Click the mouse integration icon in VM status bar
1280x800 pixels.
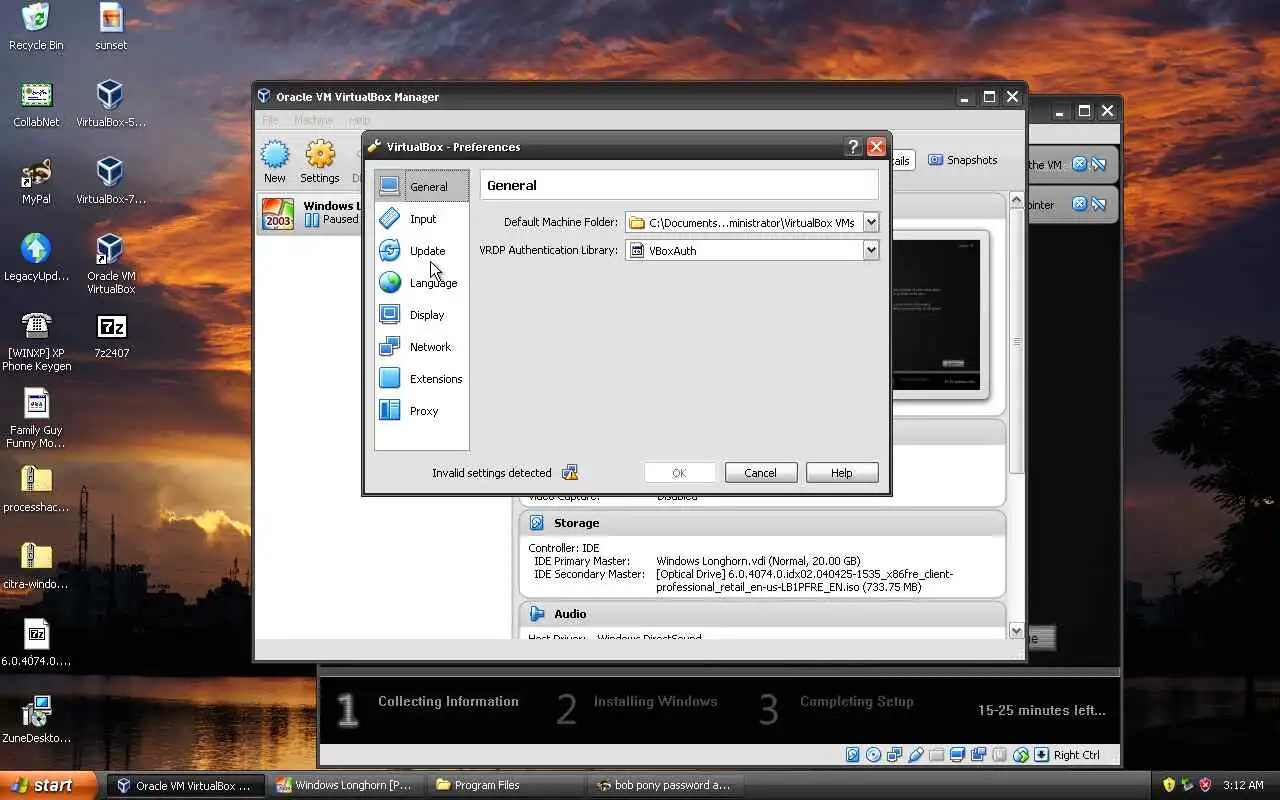1021,755
